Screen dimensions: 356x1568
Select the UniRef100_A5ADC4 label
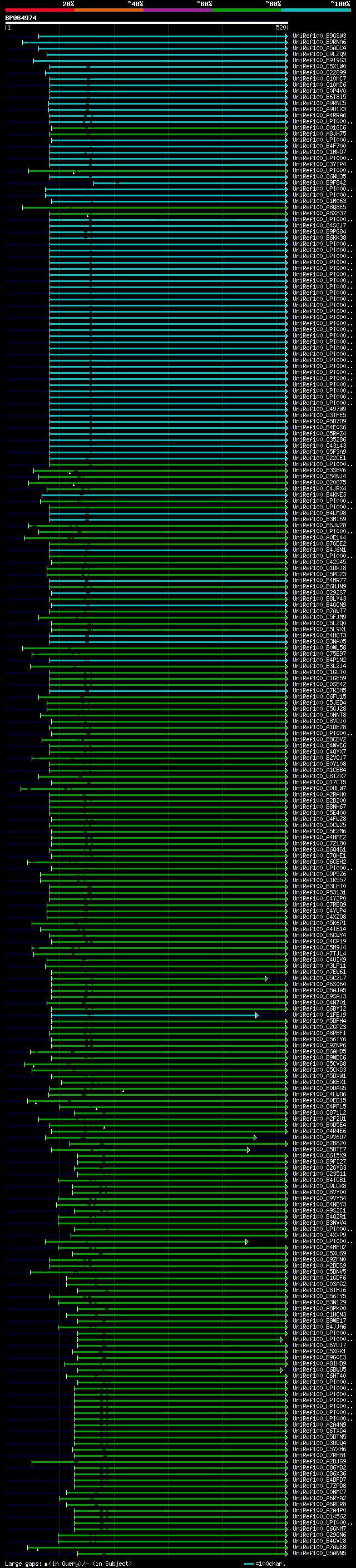pos(319,48)
